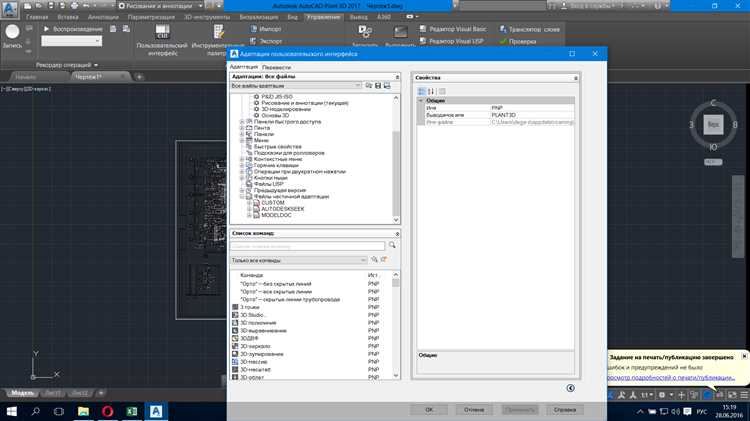
Task: Click the Справка button
Action: pyautogui.click(x=564, y=410)
